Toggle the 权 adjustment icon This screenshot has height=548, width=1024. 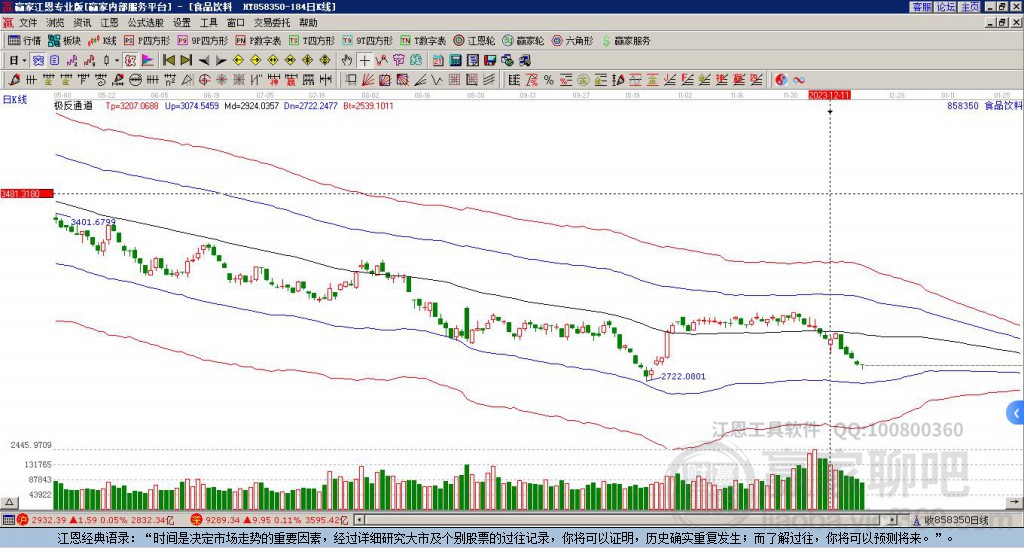[x=130, y=61]
